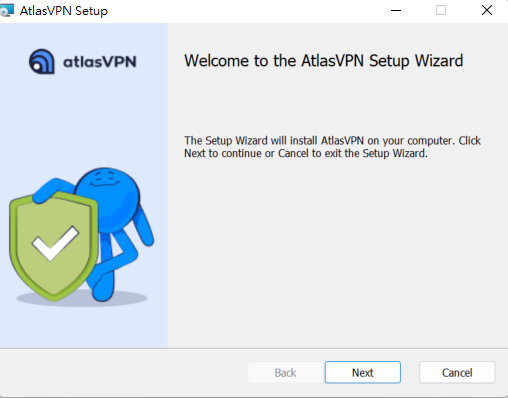Click the green shield checkmark illustration
508x398 pixels.
coord(53,246)
